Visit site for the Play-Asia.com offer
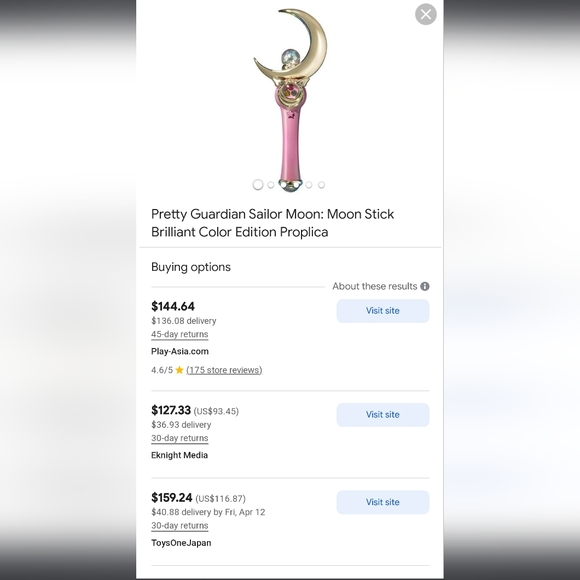The width and height of the screenshot is (580, 580). point(383,311)
